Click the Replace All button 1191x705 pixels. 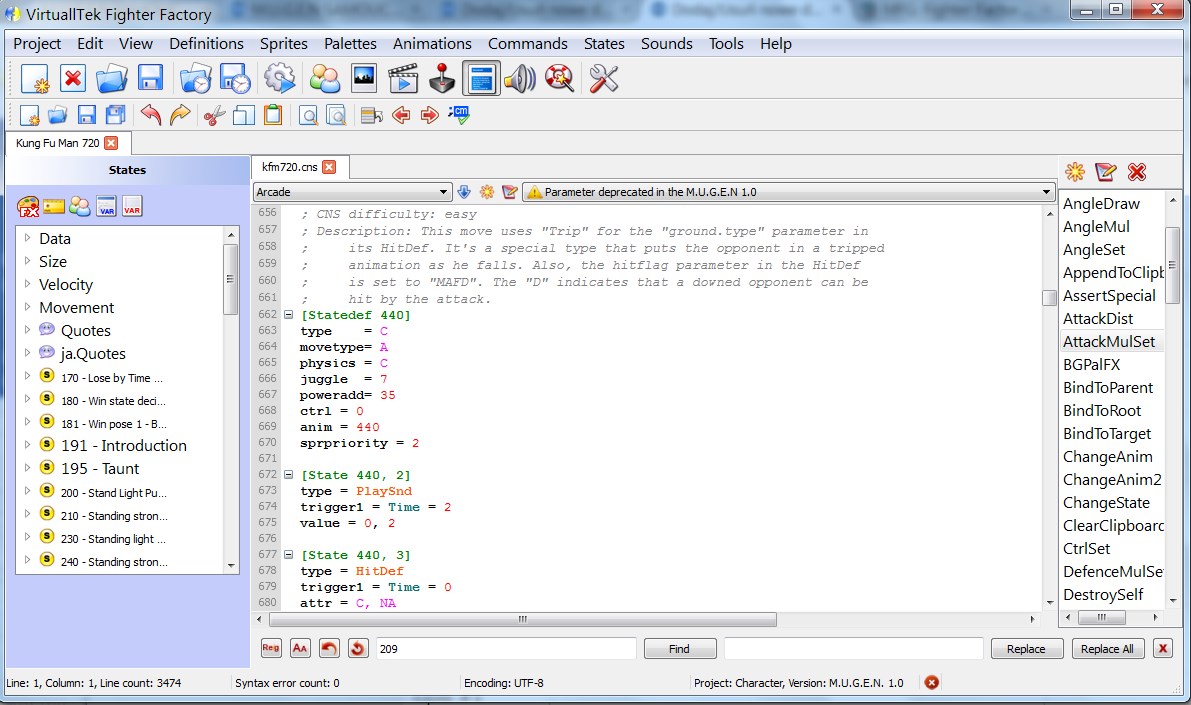coord(1107,649)
